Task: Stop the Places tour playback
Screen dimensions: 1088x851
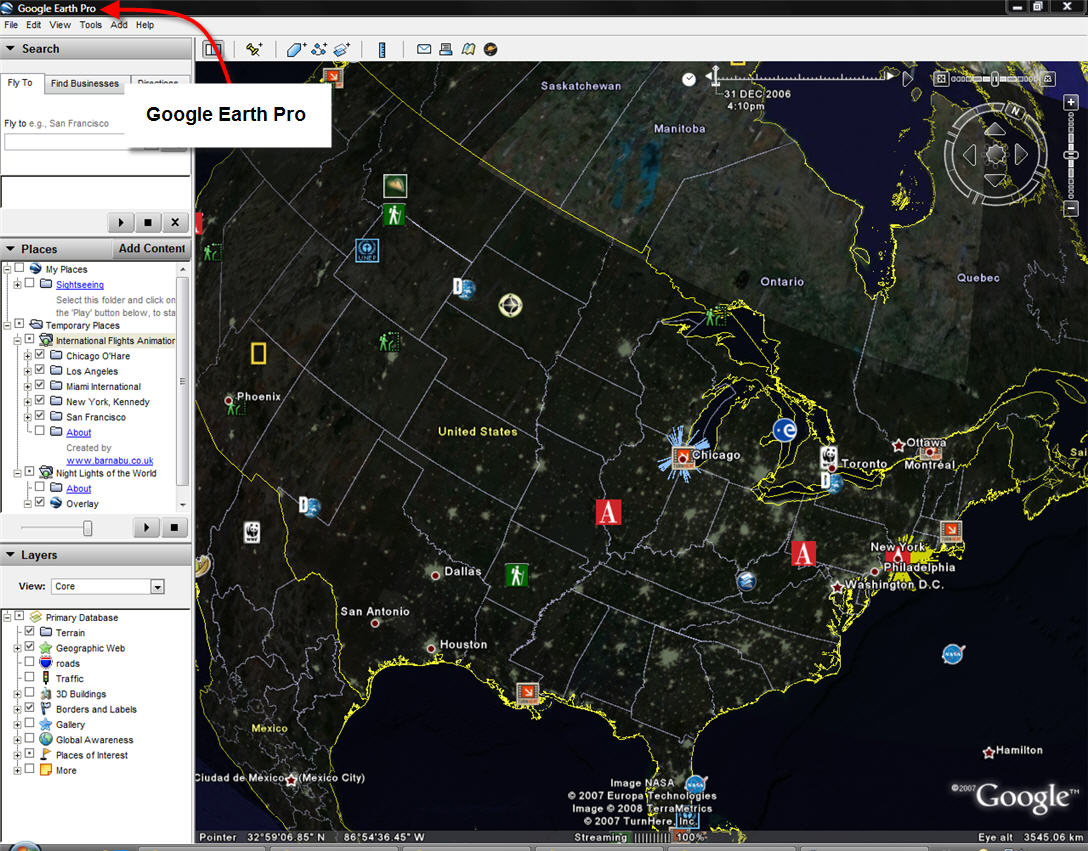Action: [x=174, y=528]
